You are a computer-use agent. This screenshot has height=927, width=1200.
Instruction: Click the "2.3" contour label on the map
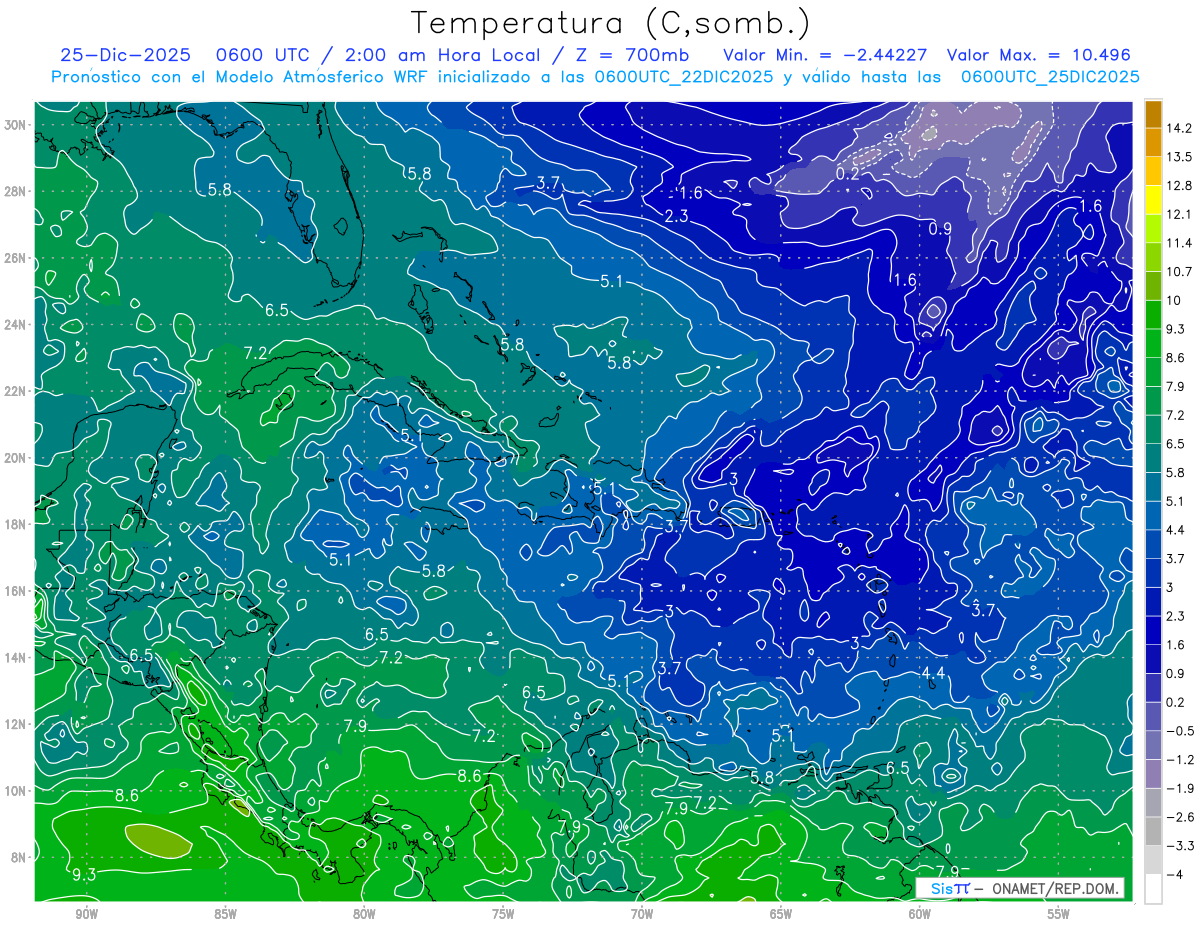(677, 215)
